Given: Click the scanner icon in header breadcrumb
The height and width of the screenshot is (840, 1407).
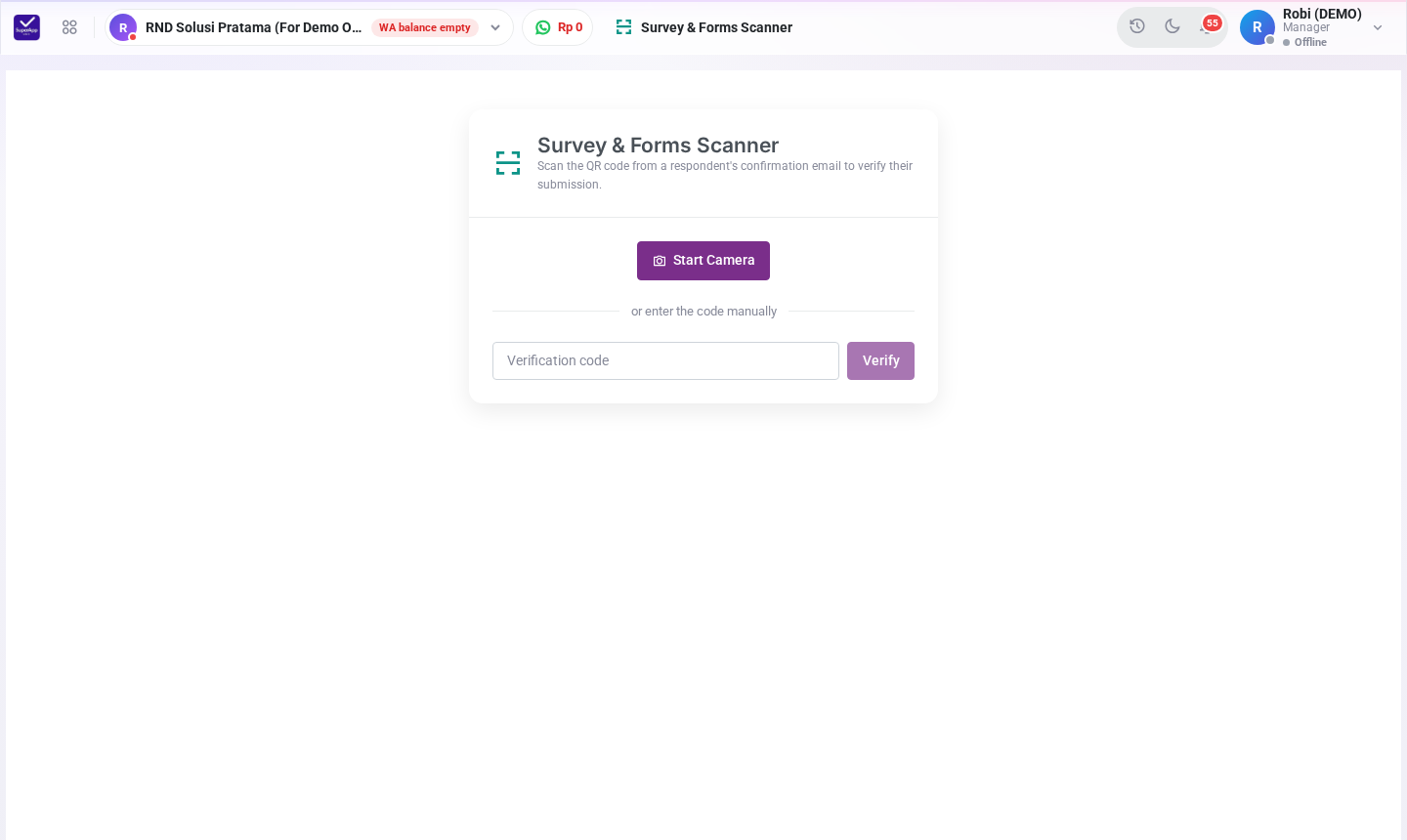Looking at the screenshot, I should [x=623, y=27].
